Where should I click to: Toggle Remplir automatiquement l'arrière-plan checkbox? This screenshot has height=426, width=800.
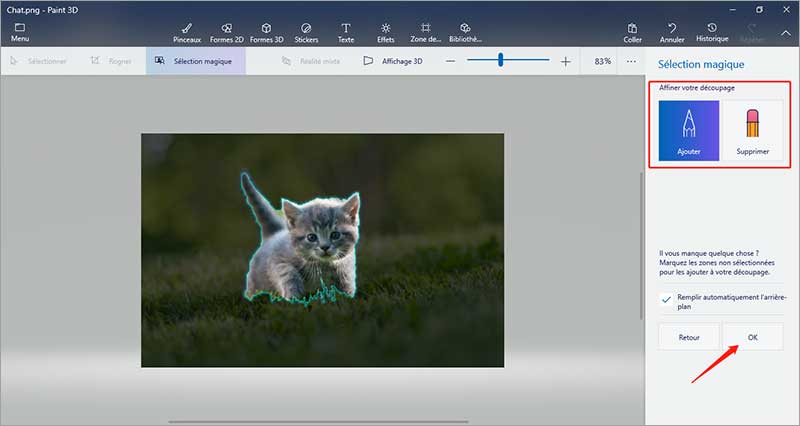point(667,299)
